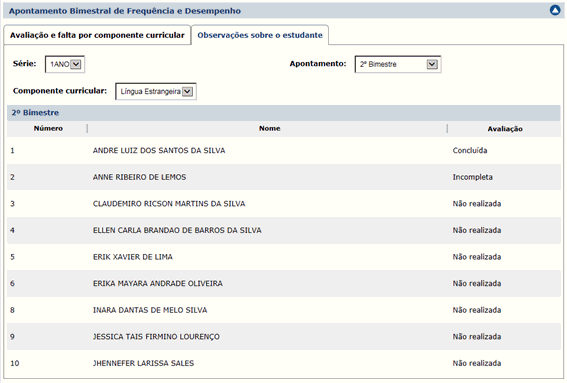Select the Observações sobre o estudante tab
Screen dimensions: 567x383
pyautogui.click(x=260, y=35)
